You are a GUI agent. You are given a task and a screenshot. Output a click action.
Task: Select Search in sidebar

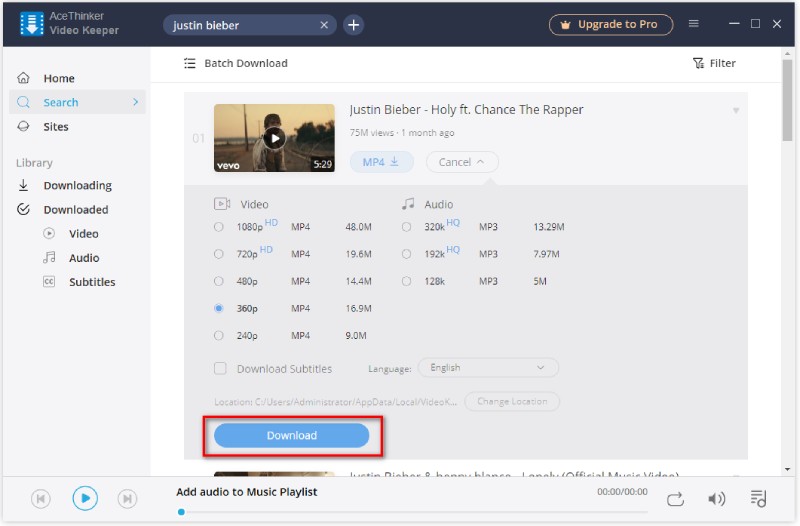[x=77, y=102]
